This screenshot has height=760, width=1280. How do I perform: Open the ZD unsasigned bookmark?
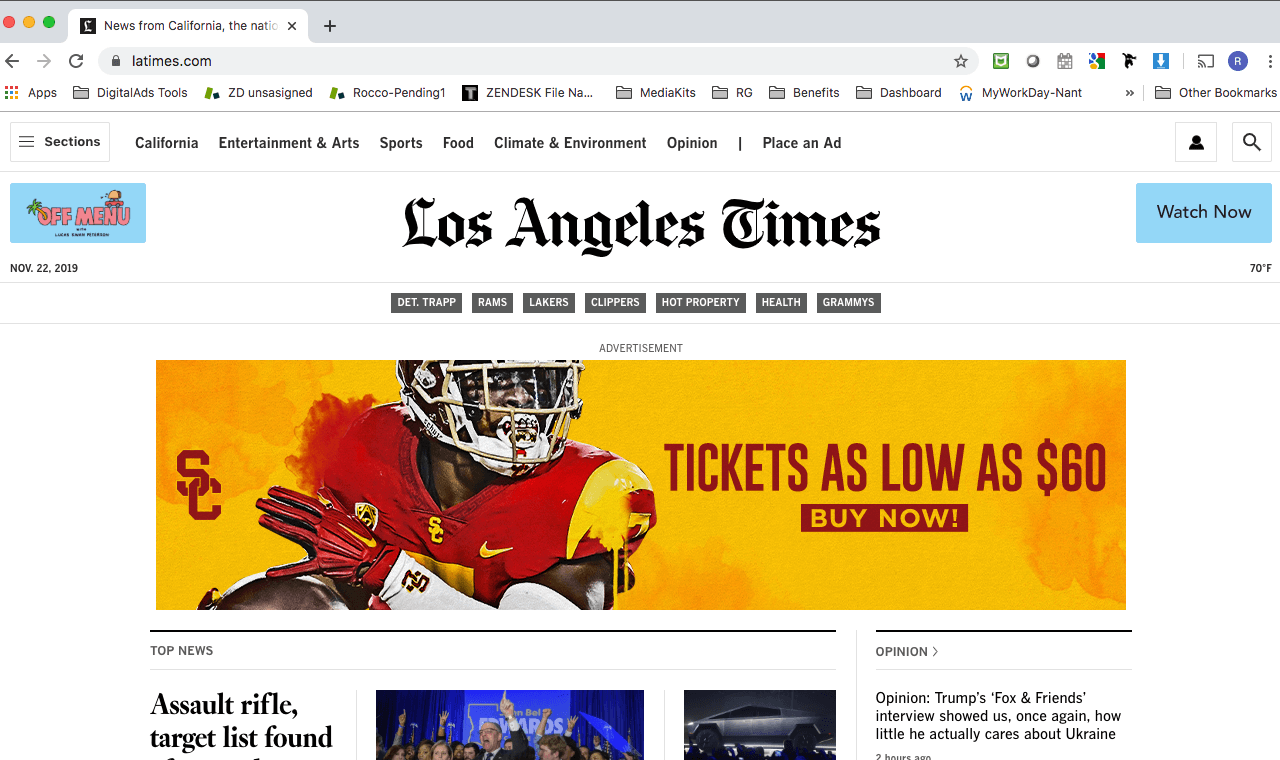pyautogui.click(x=258, y=93)
